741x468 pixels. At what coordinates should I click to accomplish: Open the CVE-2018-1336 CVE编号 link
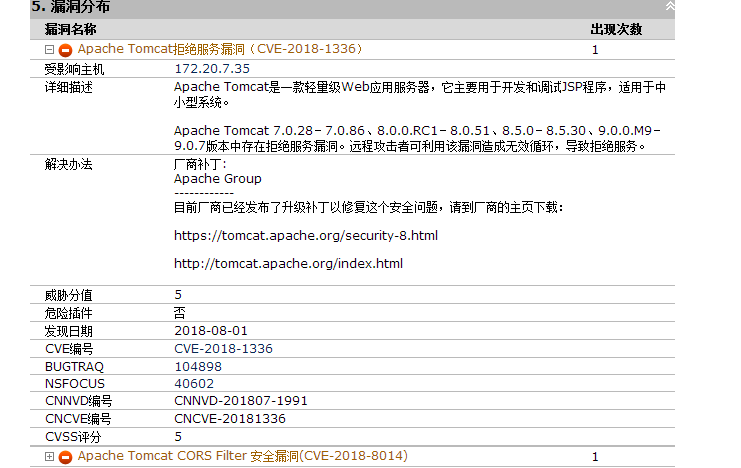(x=224, y=348)
